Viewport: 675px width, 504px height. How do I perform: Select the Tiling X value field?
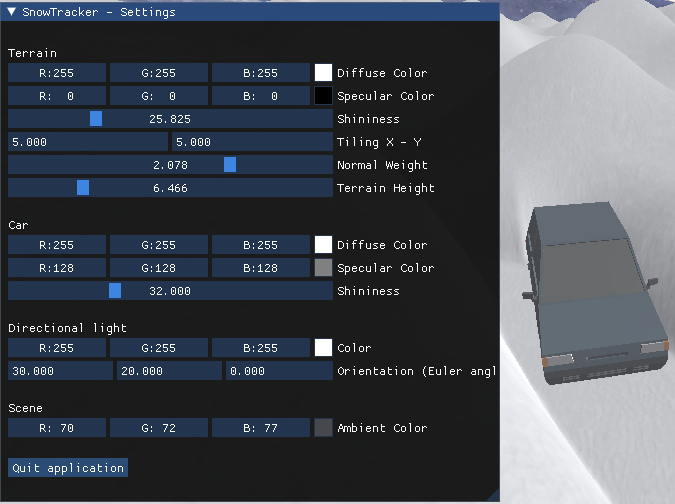[88, 142]
